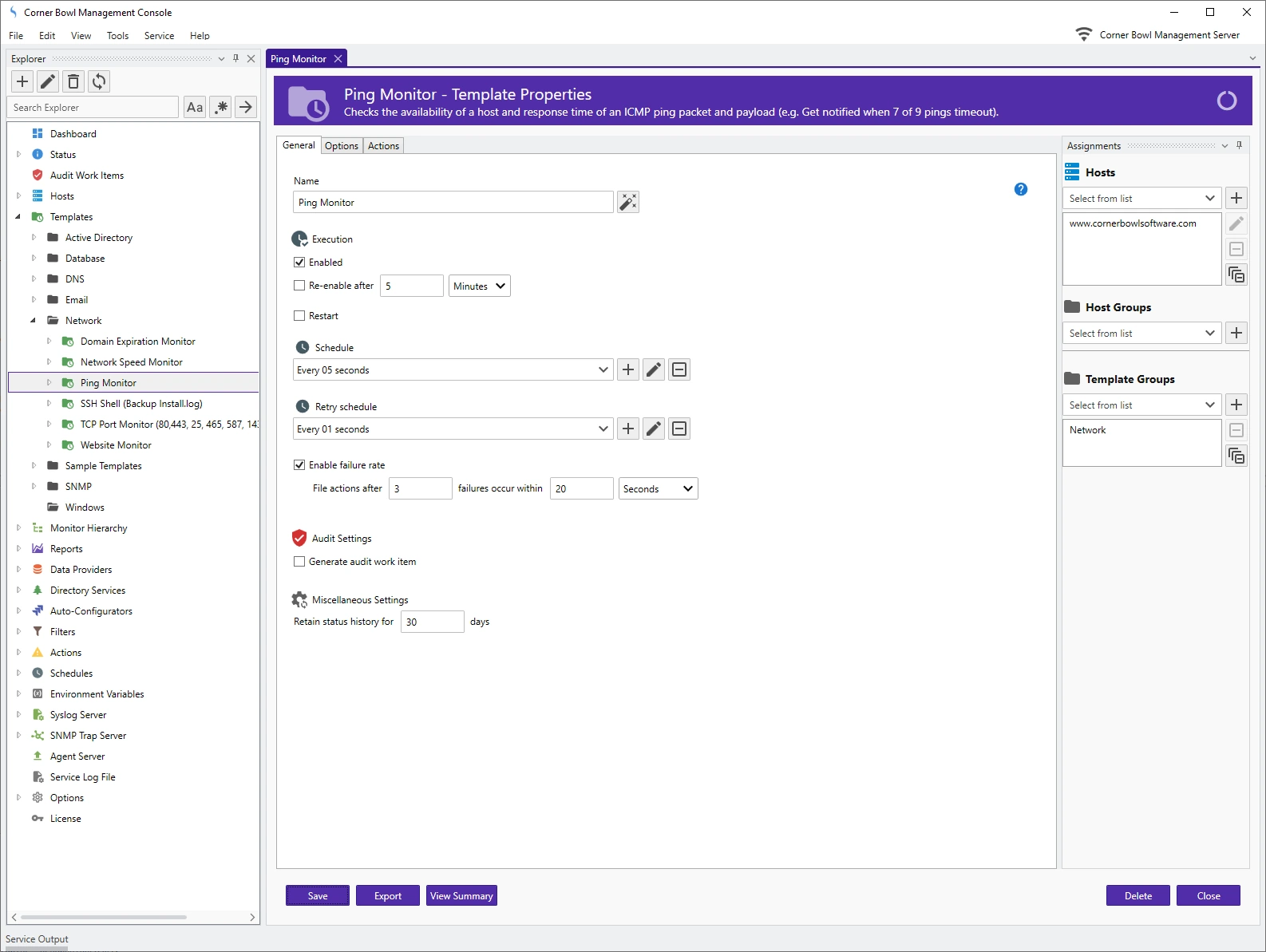Image resolution: width=1266 pixels, height=952 pixels.
Task: Enable Generate audit work item checkbox
Action: point(299,562)
